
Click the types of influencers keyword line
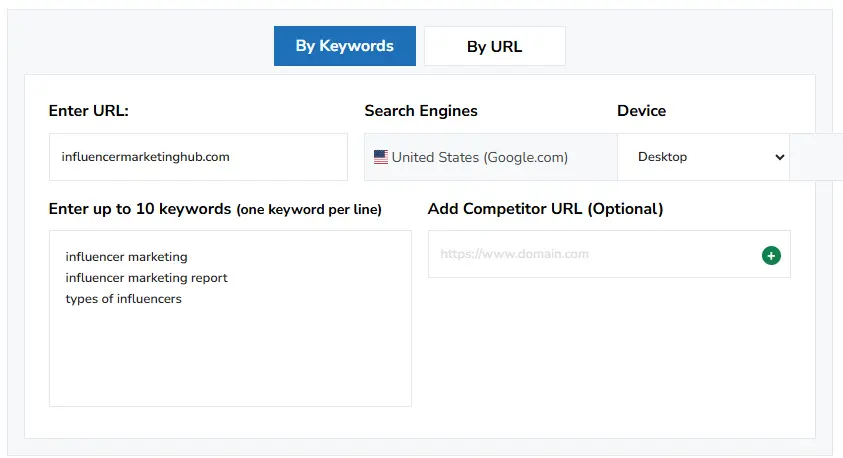[124, 299]
